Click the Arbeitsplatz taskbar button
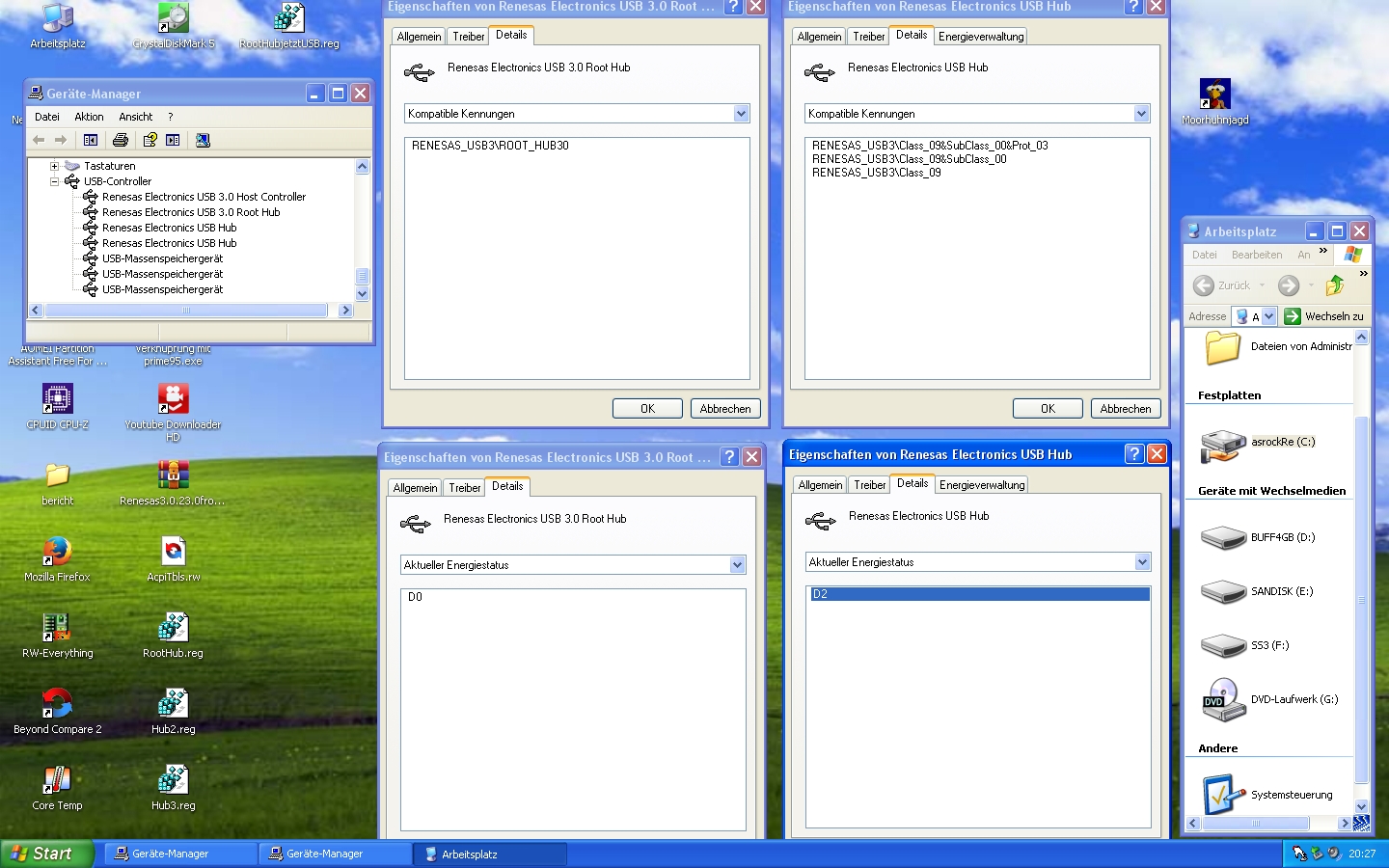 489,854
